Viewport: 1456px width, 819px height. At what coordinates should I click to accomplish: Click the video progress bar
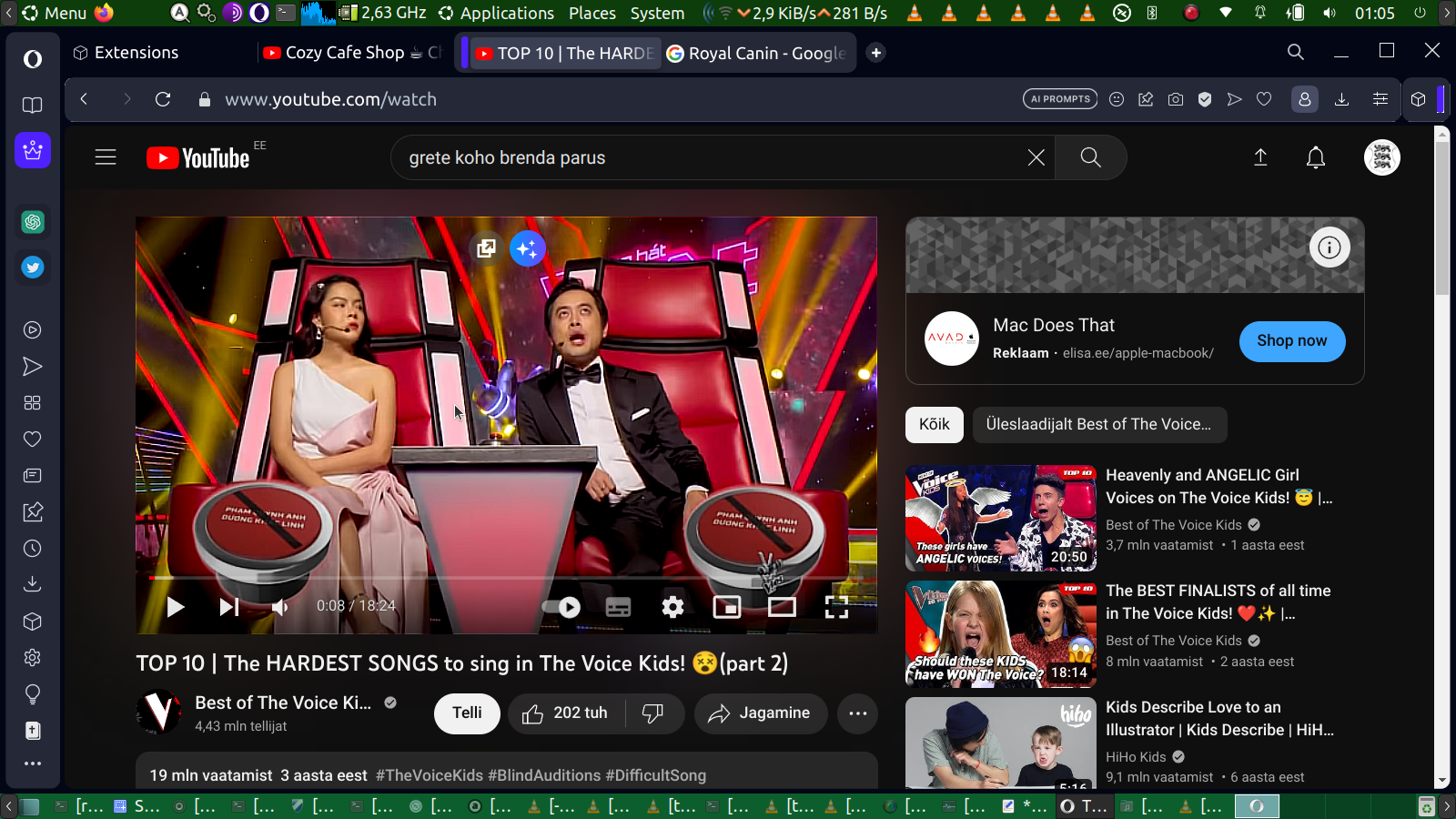click(506, 578)
